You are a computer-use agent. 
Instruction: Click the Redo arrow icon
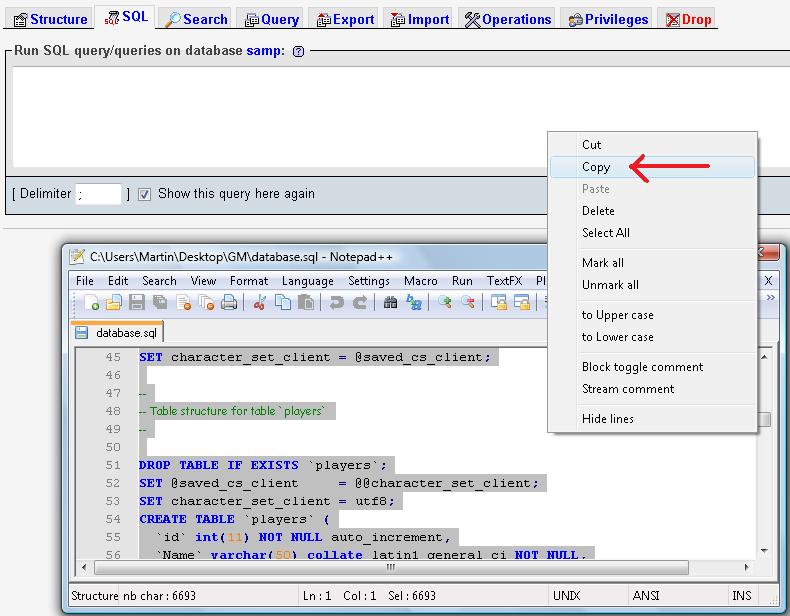[359, 302]
